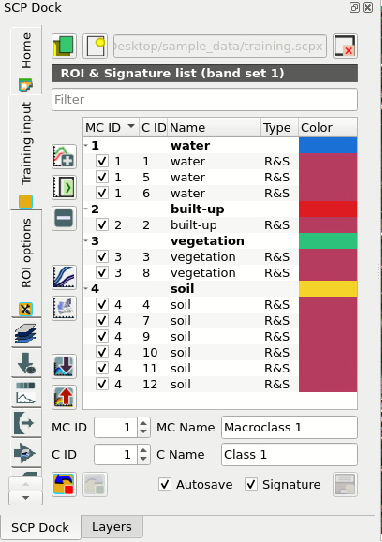This screenshot has height=542, width=382.
Task: Click the C ID column header
Action: [x=153, y=127]
